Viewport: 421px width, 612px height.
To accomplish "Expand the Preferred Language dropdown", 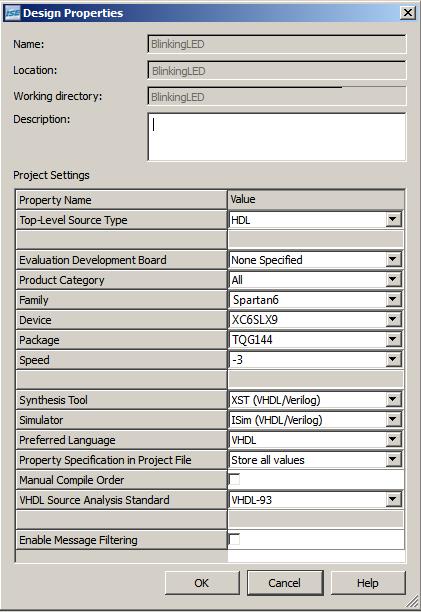I will pos(393,439).
